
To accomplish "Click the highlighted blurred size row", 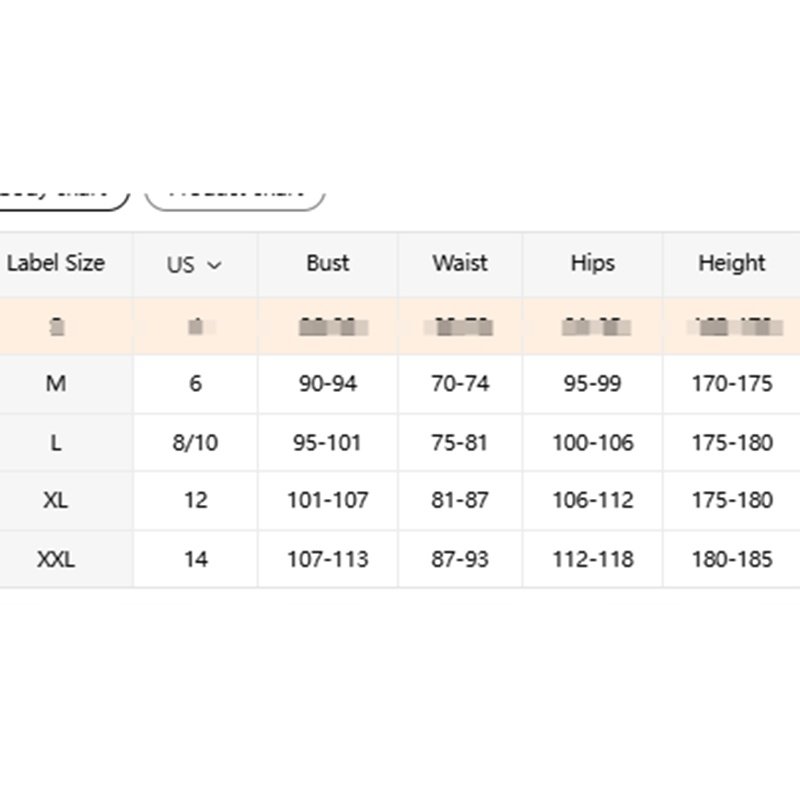I will pyautogui.click(x=400, y=326).
